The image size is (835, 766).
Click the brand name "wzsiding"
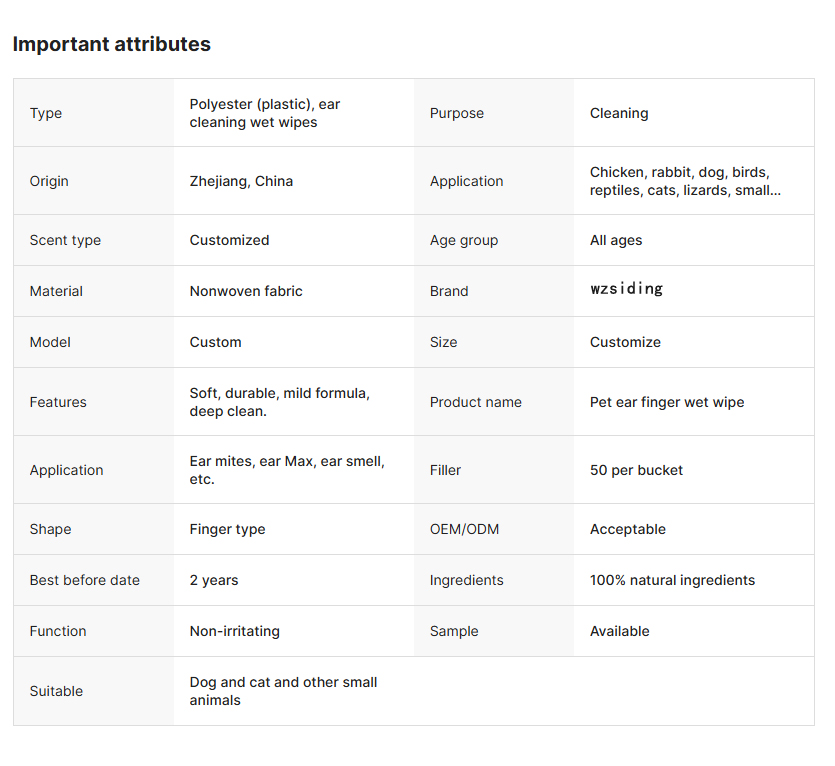pyautogui.click(x=626, y=290)
